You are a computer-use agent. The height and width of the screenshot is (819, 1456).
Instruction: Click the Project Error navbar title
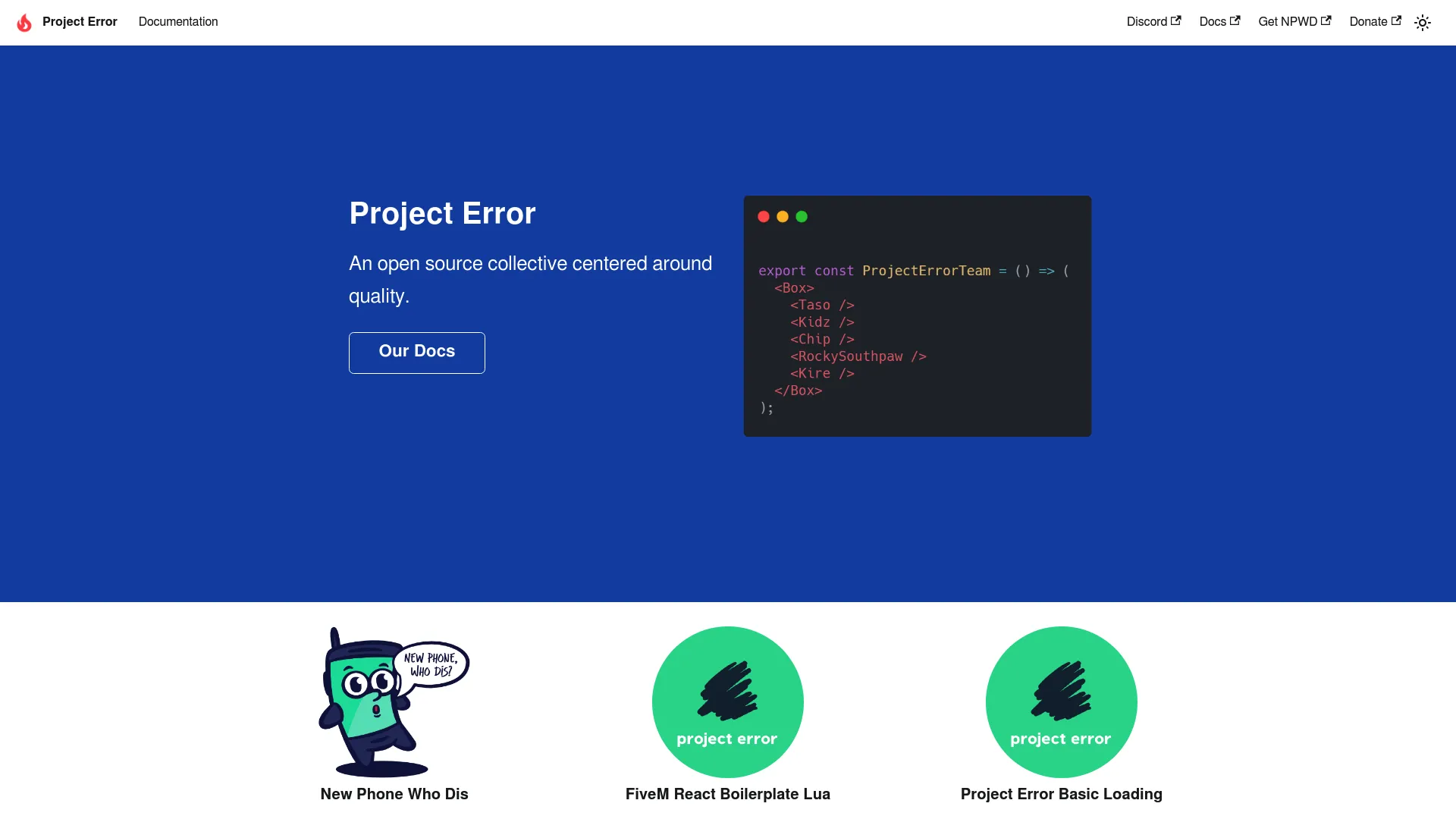click(80, 22)
